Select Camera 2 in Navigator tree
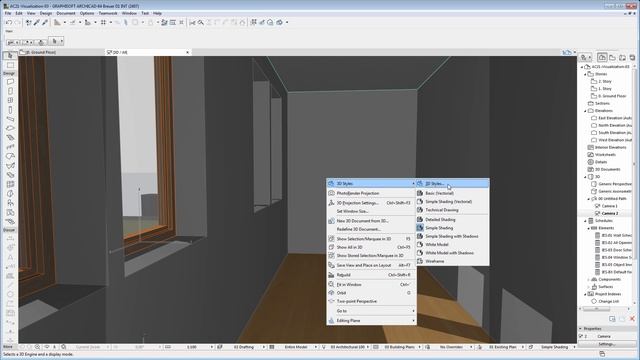Screen dimensions: 640x360 click(x=609, y=213)
